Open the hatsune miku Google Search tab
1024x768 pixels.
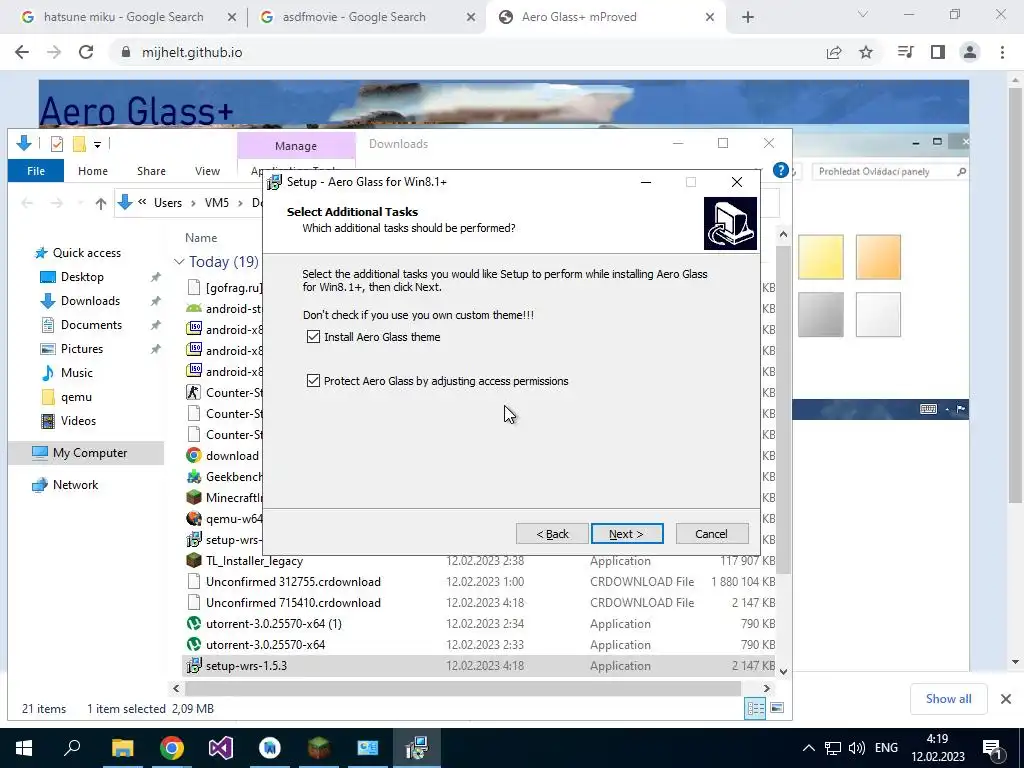(124, 17)
